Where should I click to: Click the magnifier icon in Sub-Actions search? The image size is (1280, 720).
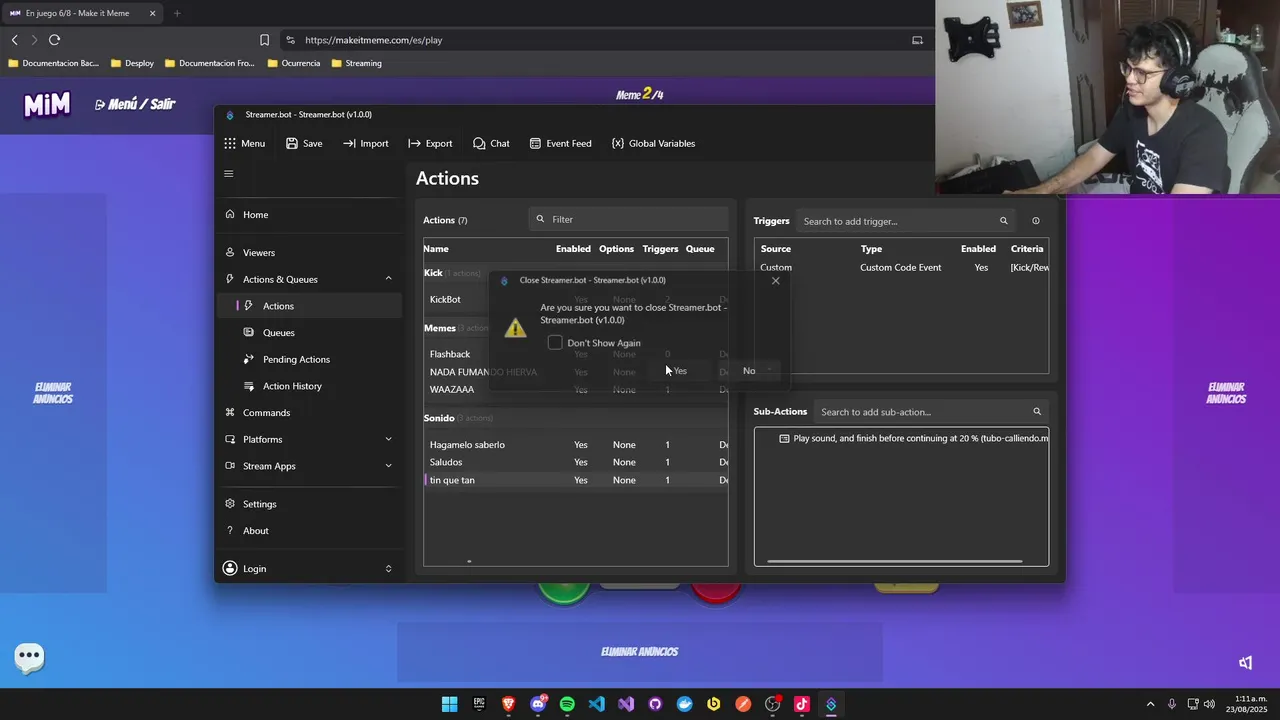[1037, 412]
